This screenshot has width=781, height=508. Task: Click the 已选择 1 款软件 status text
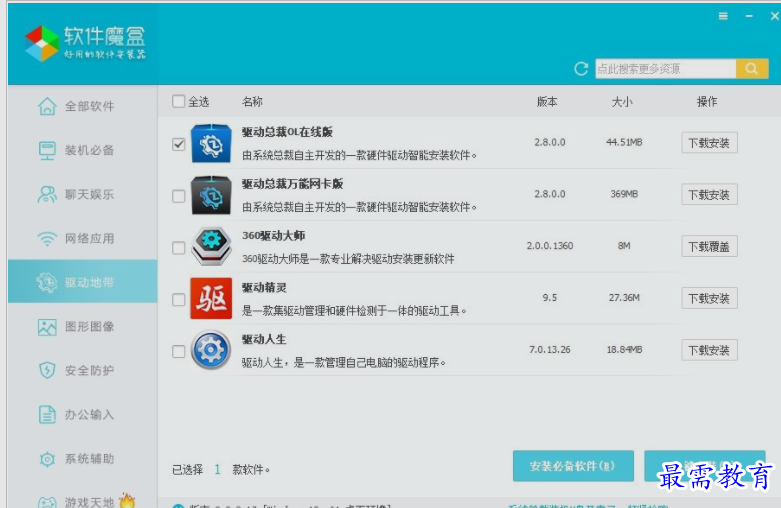coord(221,469)
